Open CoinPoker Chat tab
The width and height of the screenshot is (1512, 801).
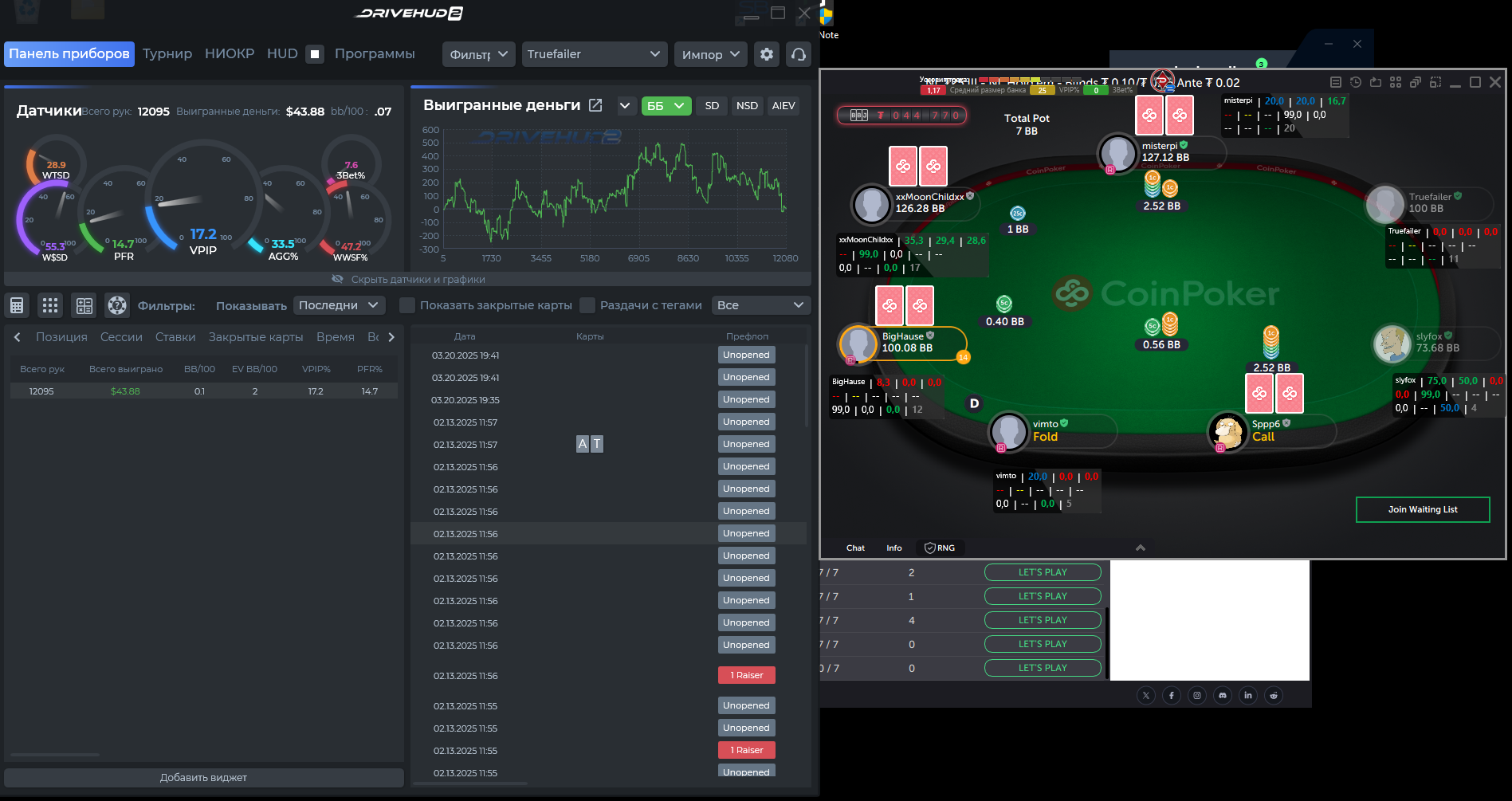[855, 548]
